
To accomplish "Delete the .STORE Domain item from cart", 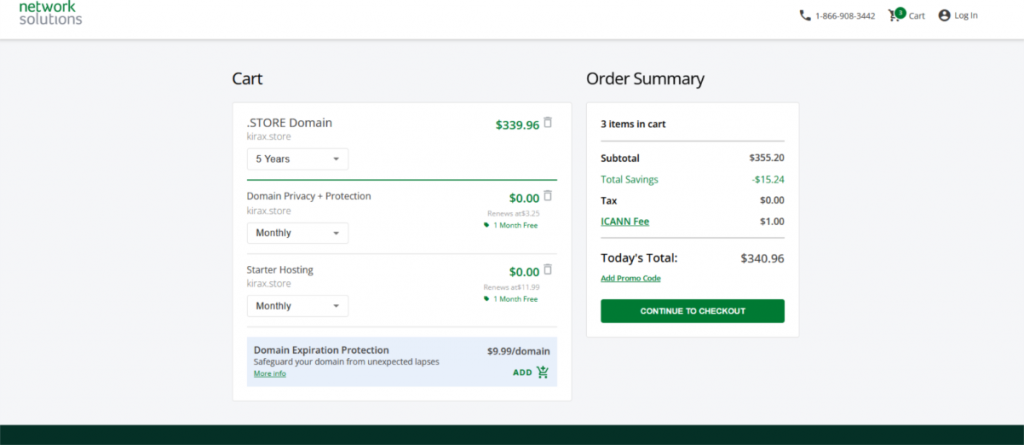I will [547, 123].
